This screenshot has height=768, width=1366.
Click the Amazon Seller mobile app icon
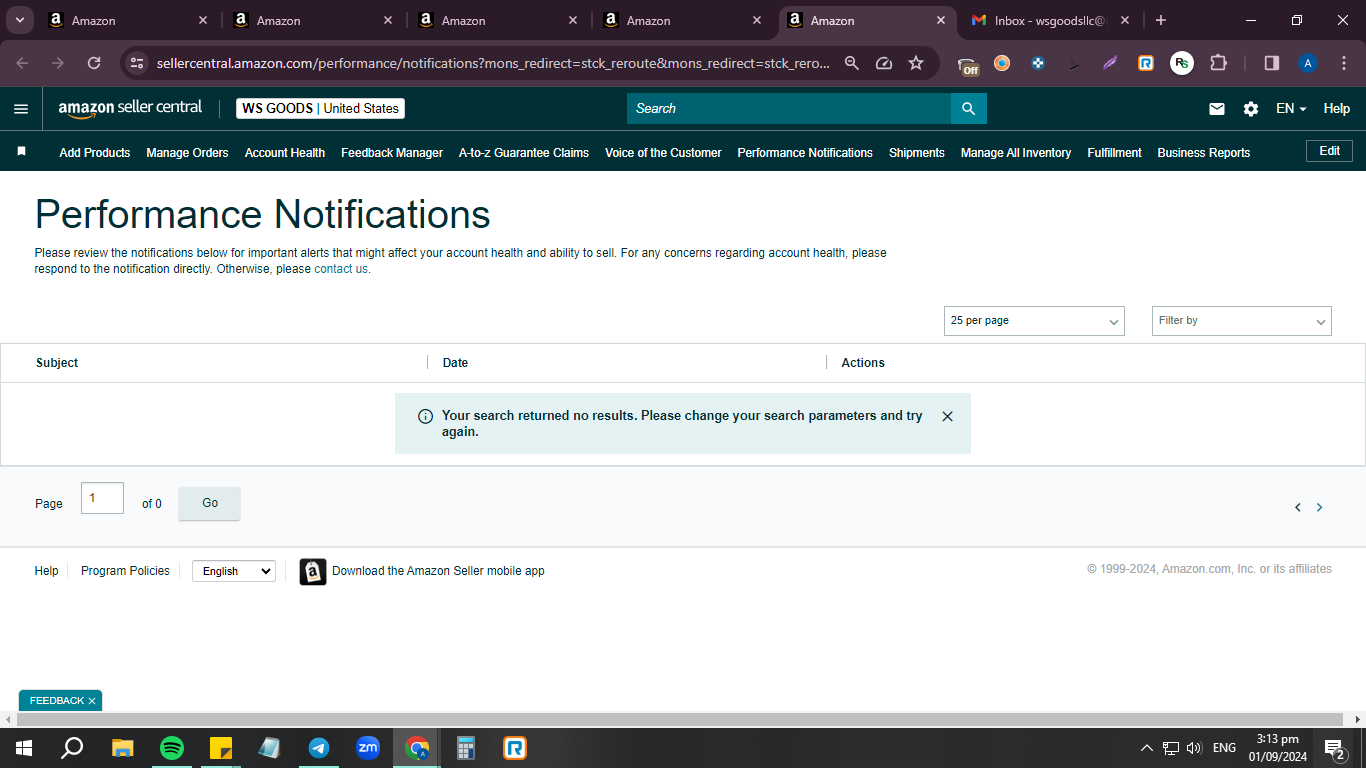[313, 571]
